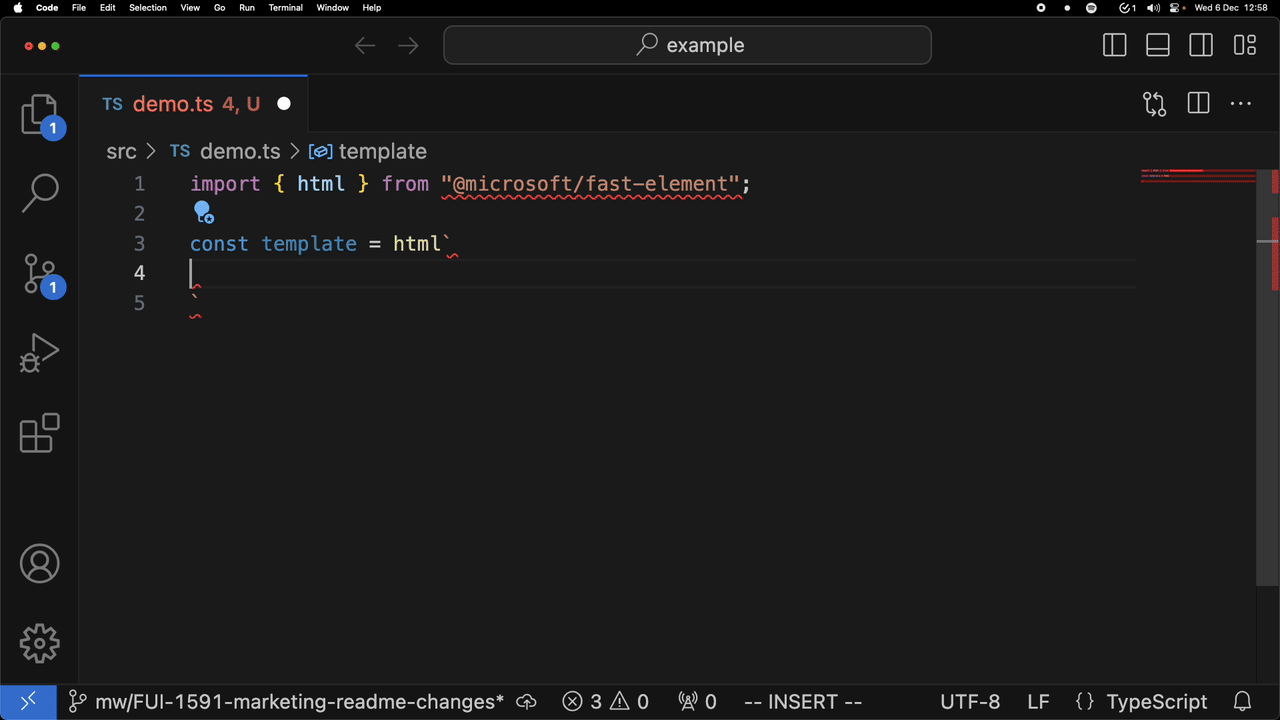Click the -- INSERT -- vim mode status

tap(803, 702)
